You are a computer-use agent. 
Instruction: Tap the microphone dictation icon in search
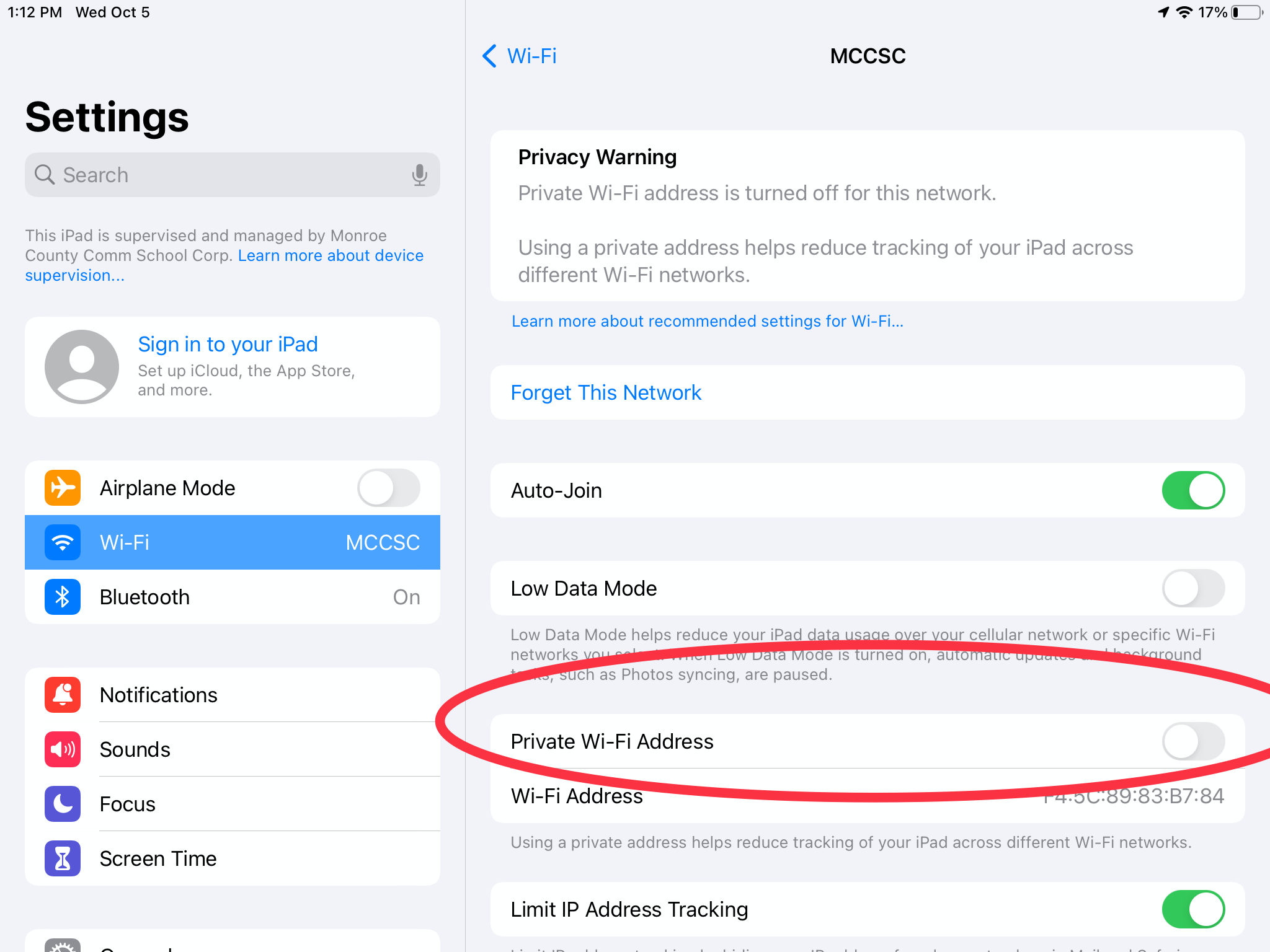419,175
